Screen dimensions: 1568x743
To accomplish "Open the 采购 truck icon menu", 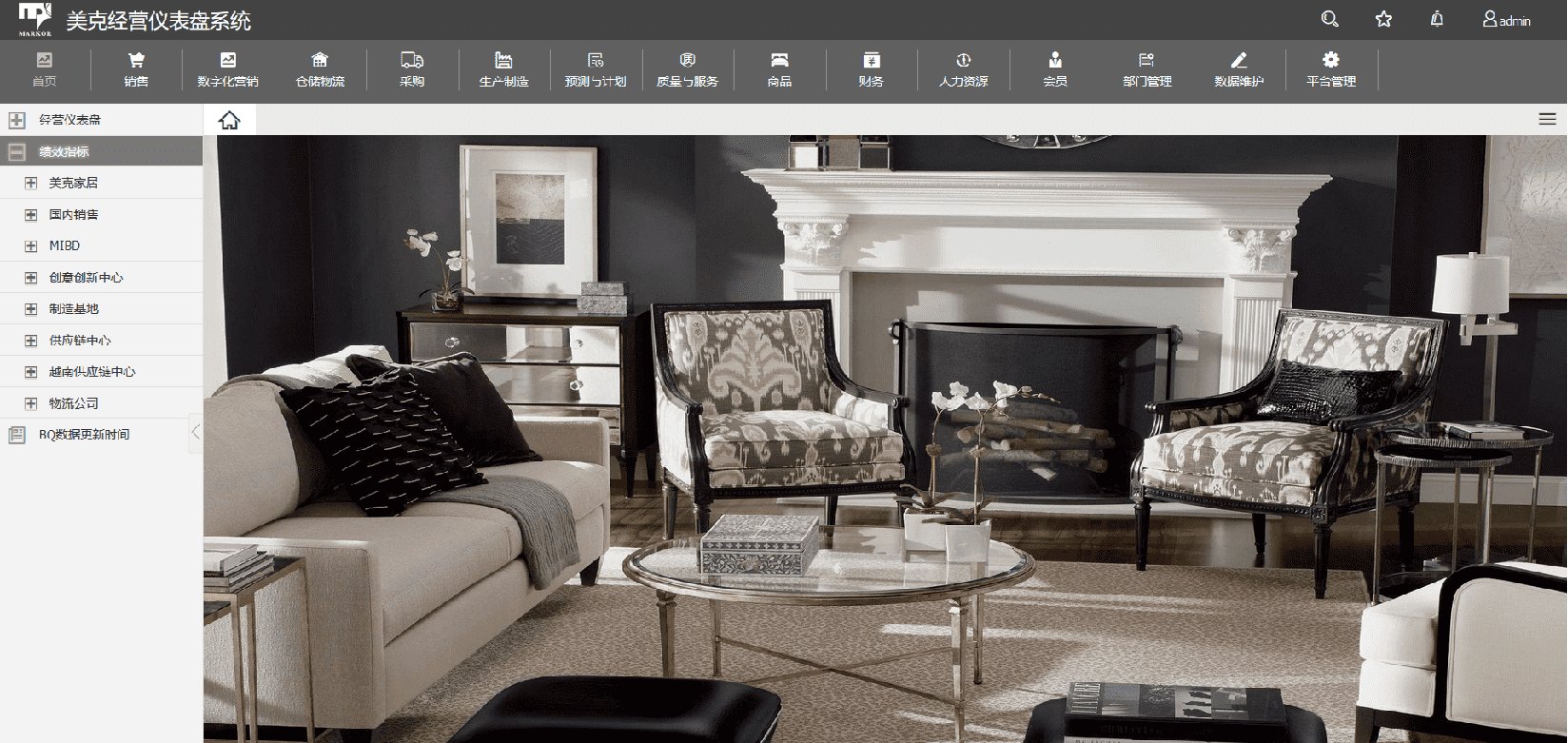I will point(412,60).
